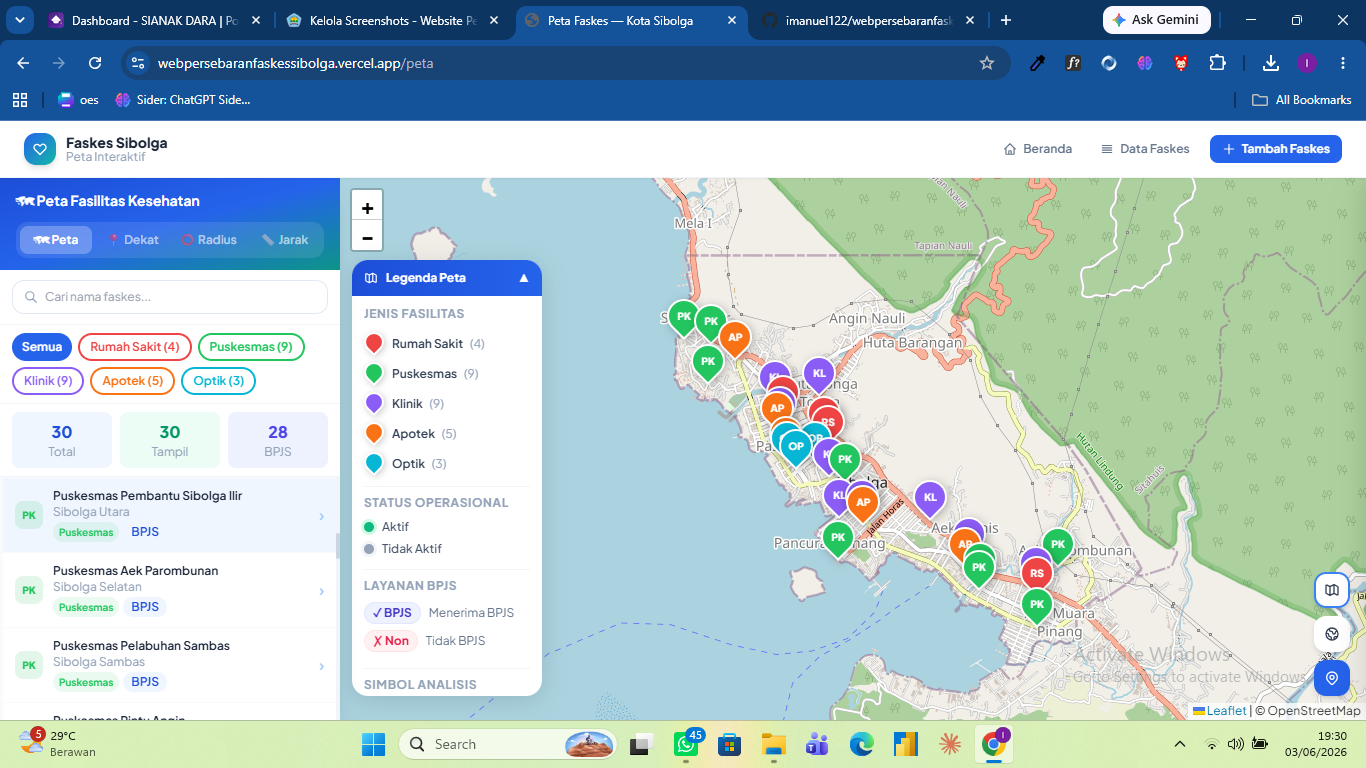Viewport: 1366px width, 768px height.
Task: Open Chrome tab search dropdown arrow
Action: pos(20,20)
